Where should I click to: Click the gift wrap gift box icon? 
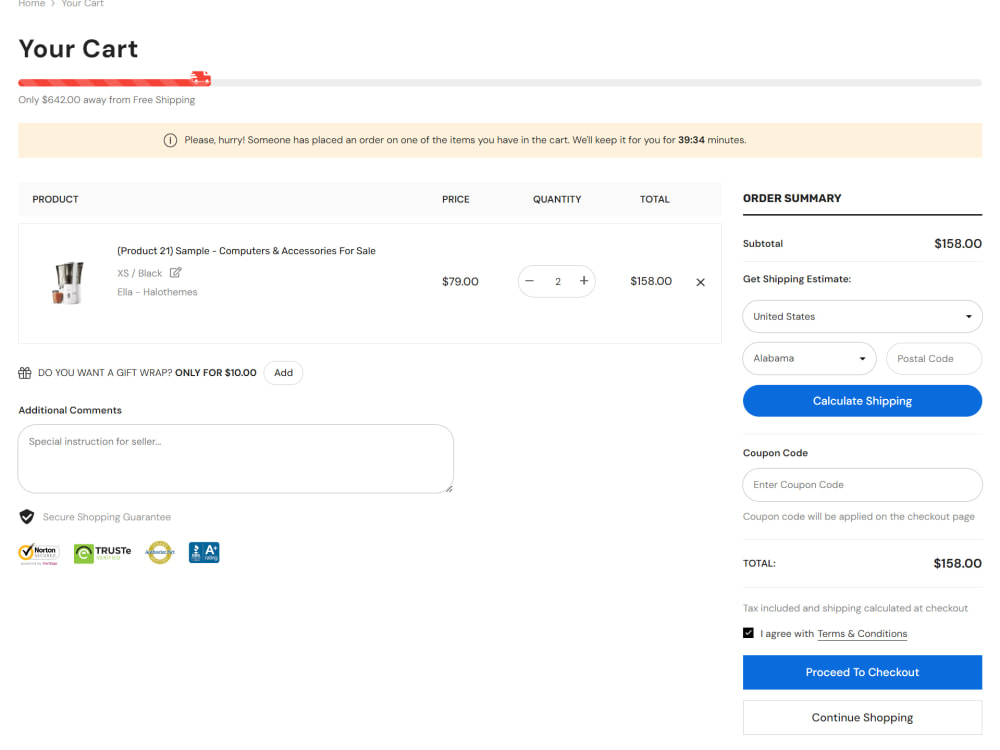(23, 372)
